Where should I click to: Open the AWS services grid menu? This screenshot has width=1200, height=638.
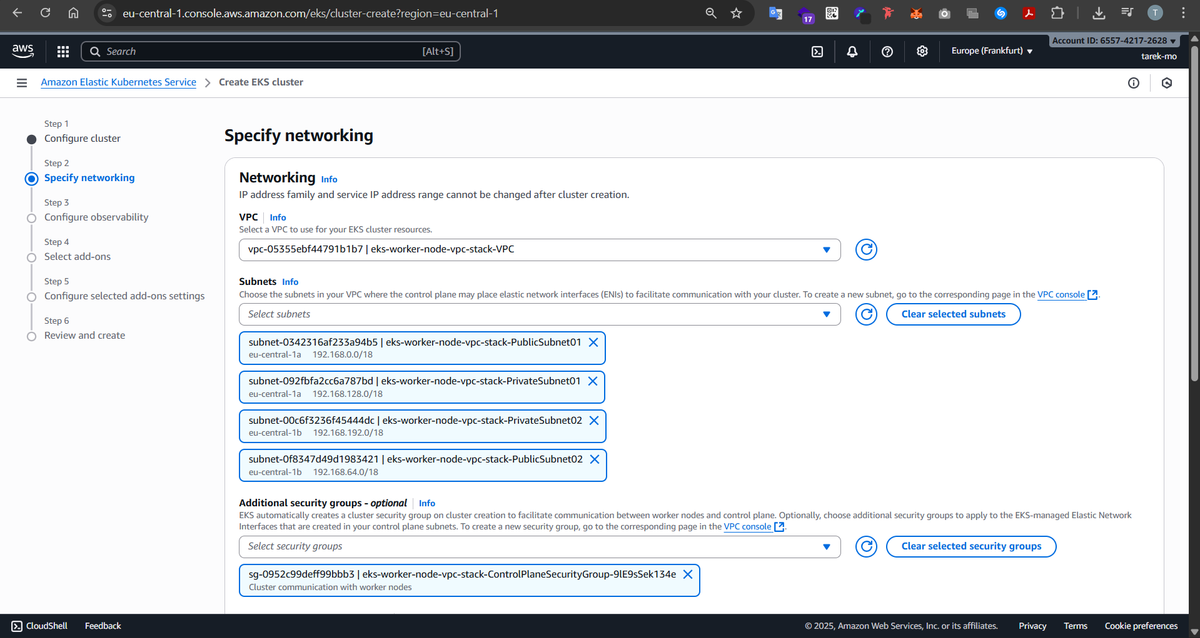(x=62, y=51)
